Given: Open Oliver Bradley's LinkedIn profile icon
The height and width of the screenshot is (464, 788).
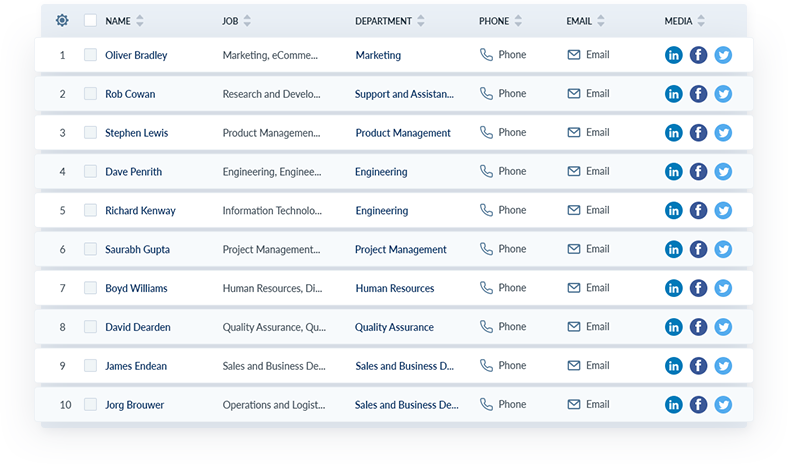Looking at the screenshot, I should 673,55.
